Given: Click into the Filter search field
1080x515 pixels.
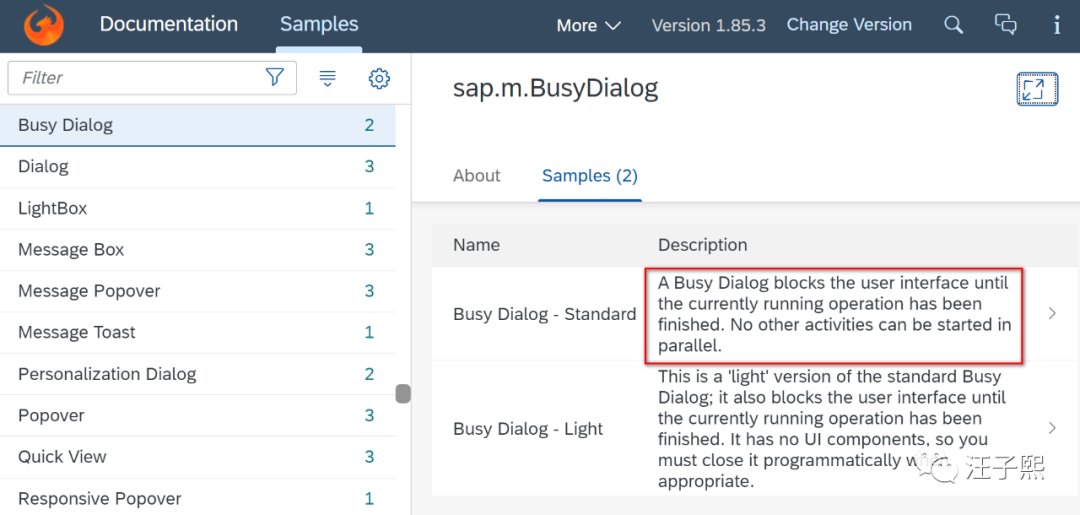Looking at the screenshot, I should [135, 78].
